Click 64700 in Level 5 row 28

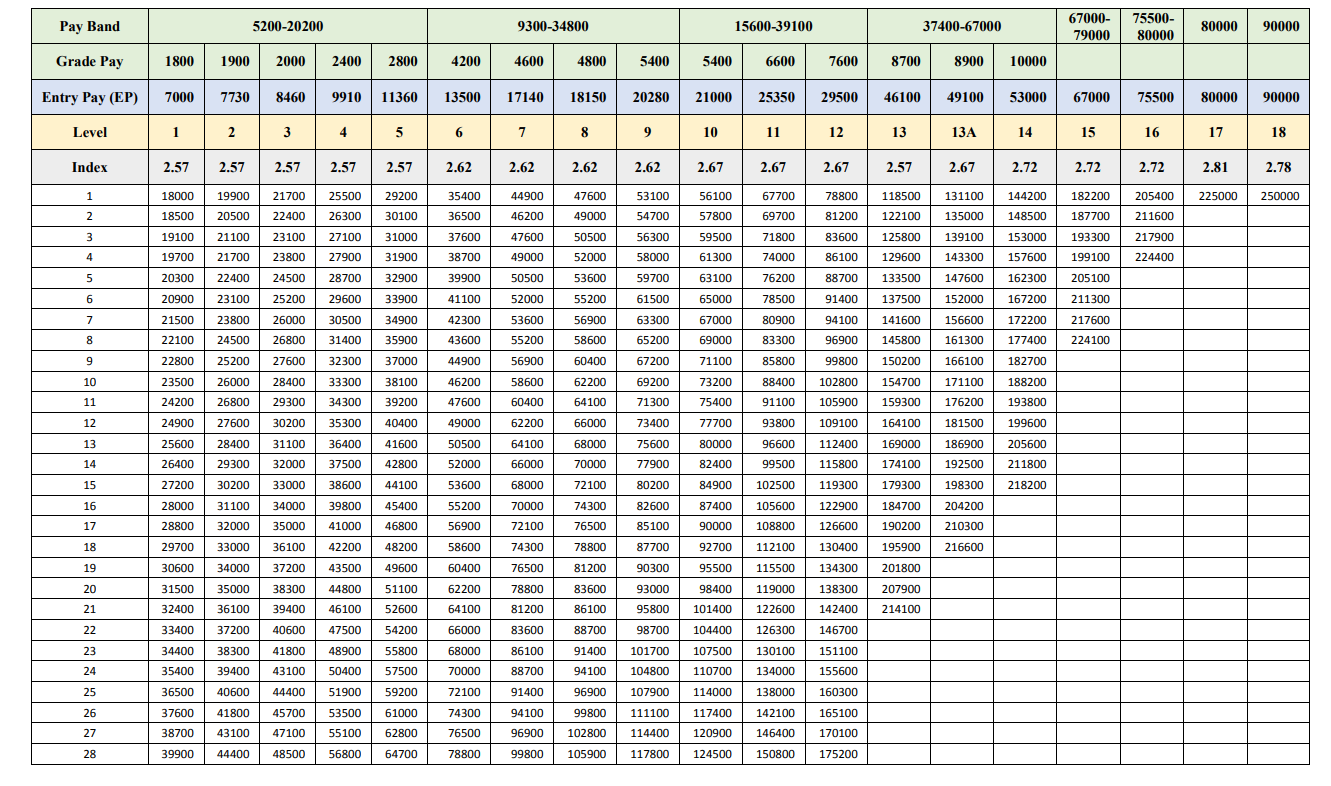point(401,754)
